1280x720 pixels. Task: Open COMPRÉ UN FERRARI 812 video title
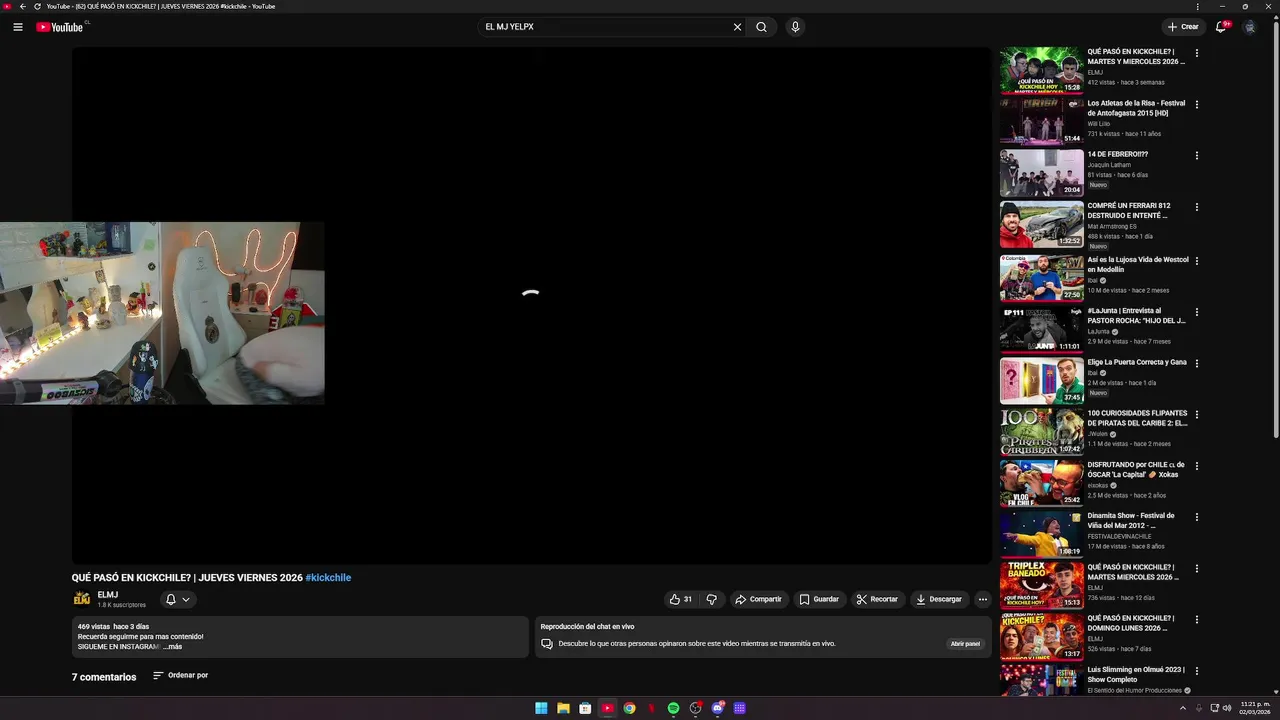click(1128, 210)
